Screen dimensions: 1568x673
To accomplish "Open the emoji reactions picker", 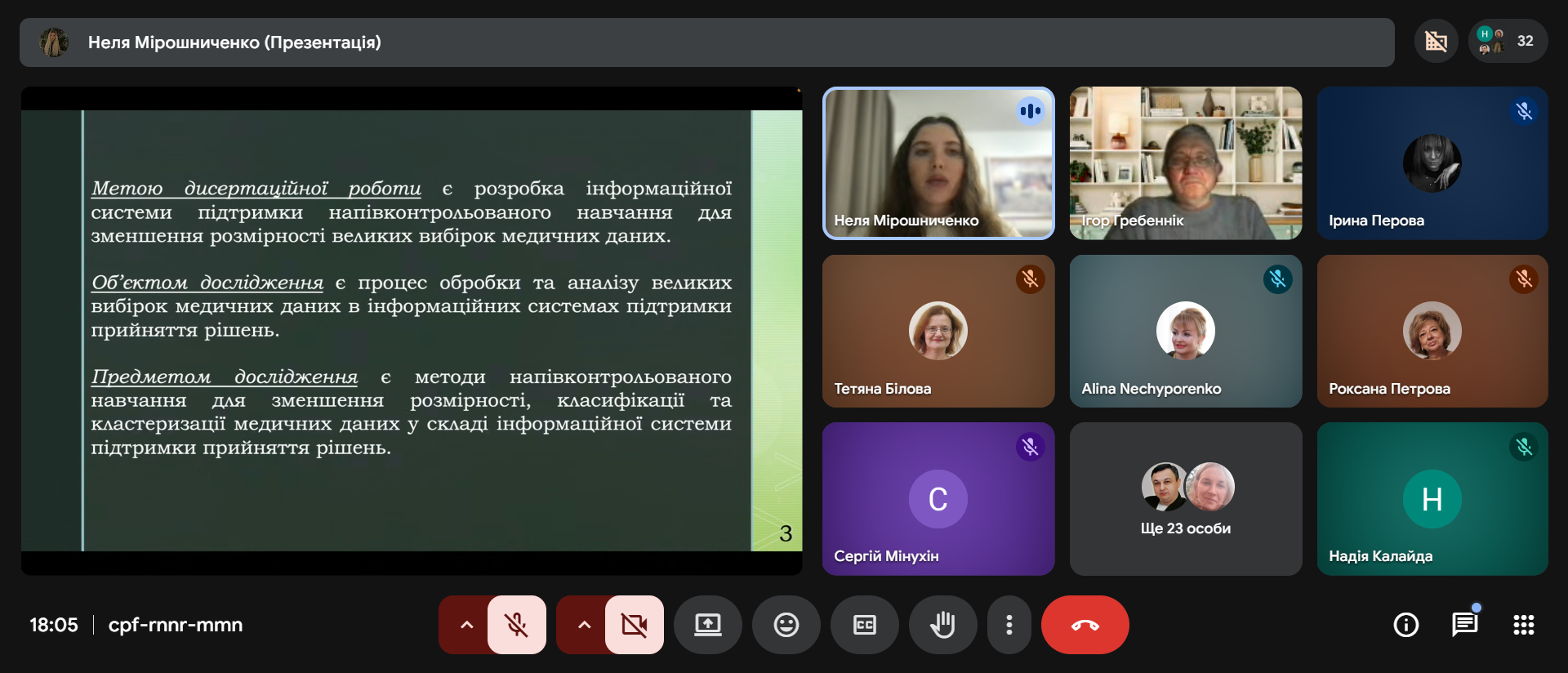I will [786, 625].
